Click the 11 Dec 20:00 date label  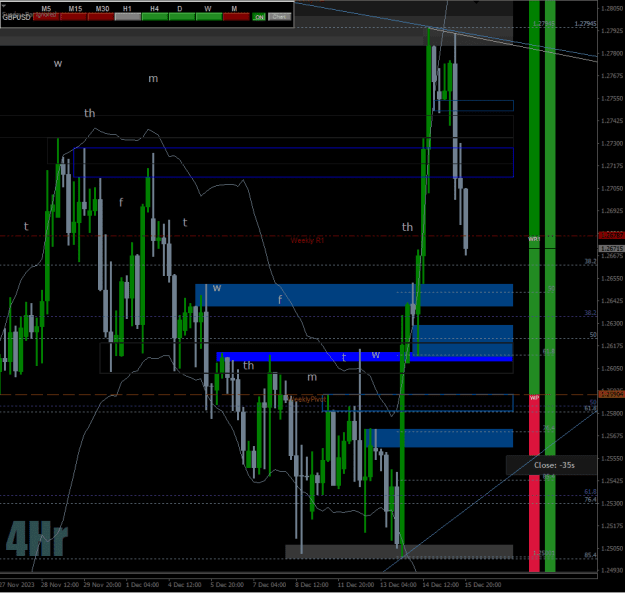pos(356,585)
